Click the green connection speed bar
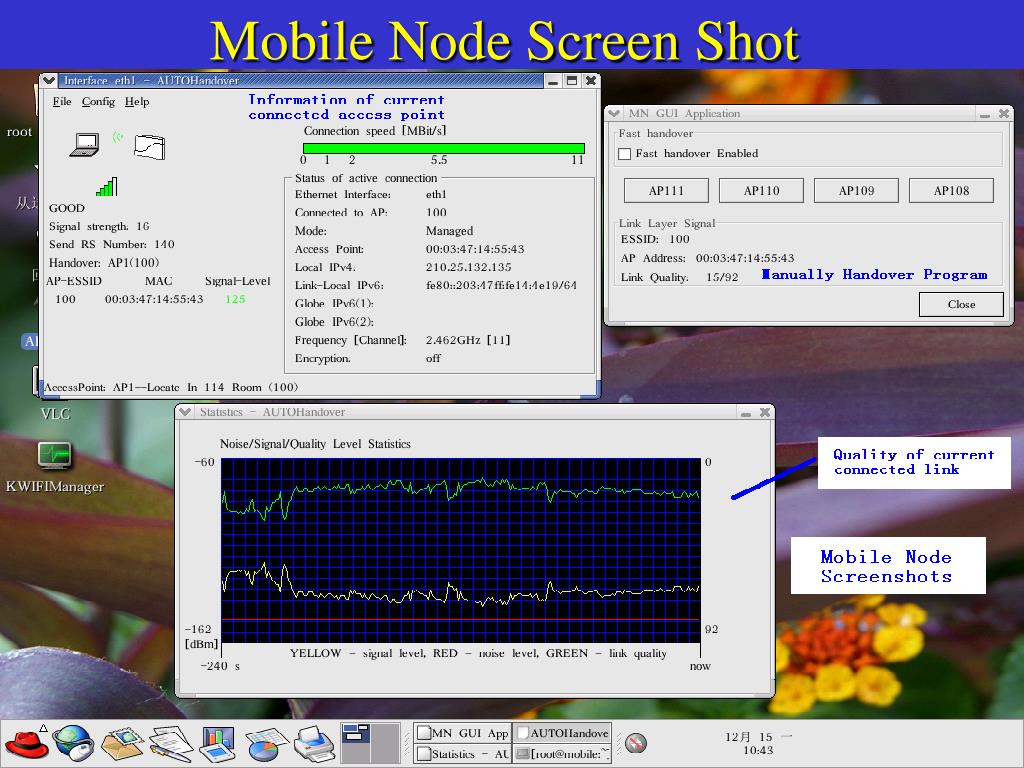Image resolution: width=1024 pixels, height=768 pixels. [x=444, y=148]
